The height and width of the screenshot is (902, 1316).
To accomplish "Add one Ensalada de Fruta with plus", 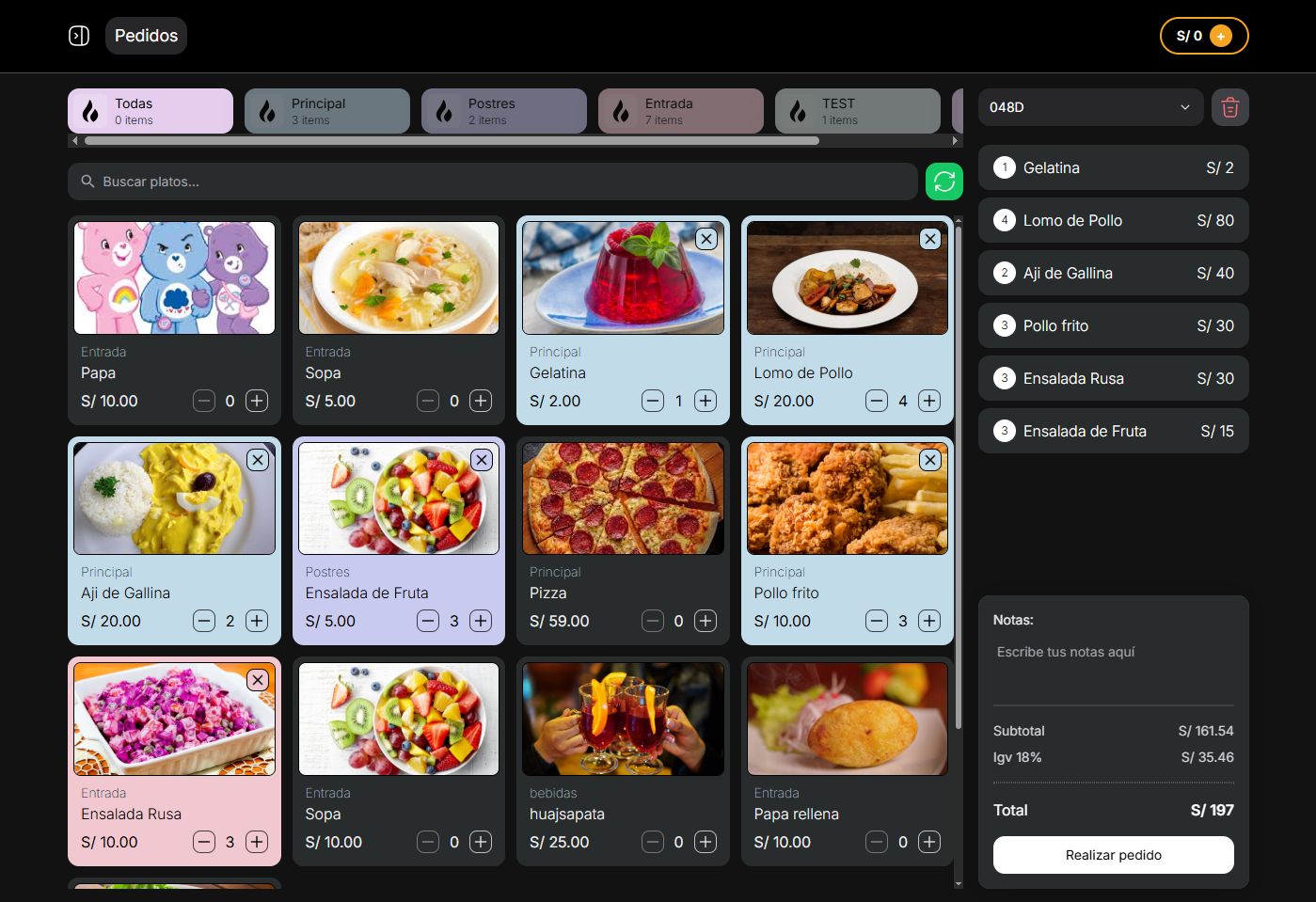I will (x=481, y=621).
